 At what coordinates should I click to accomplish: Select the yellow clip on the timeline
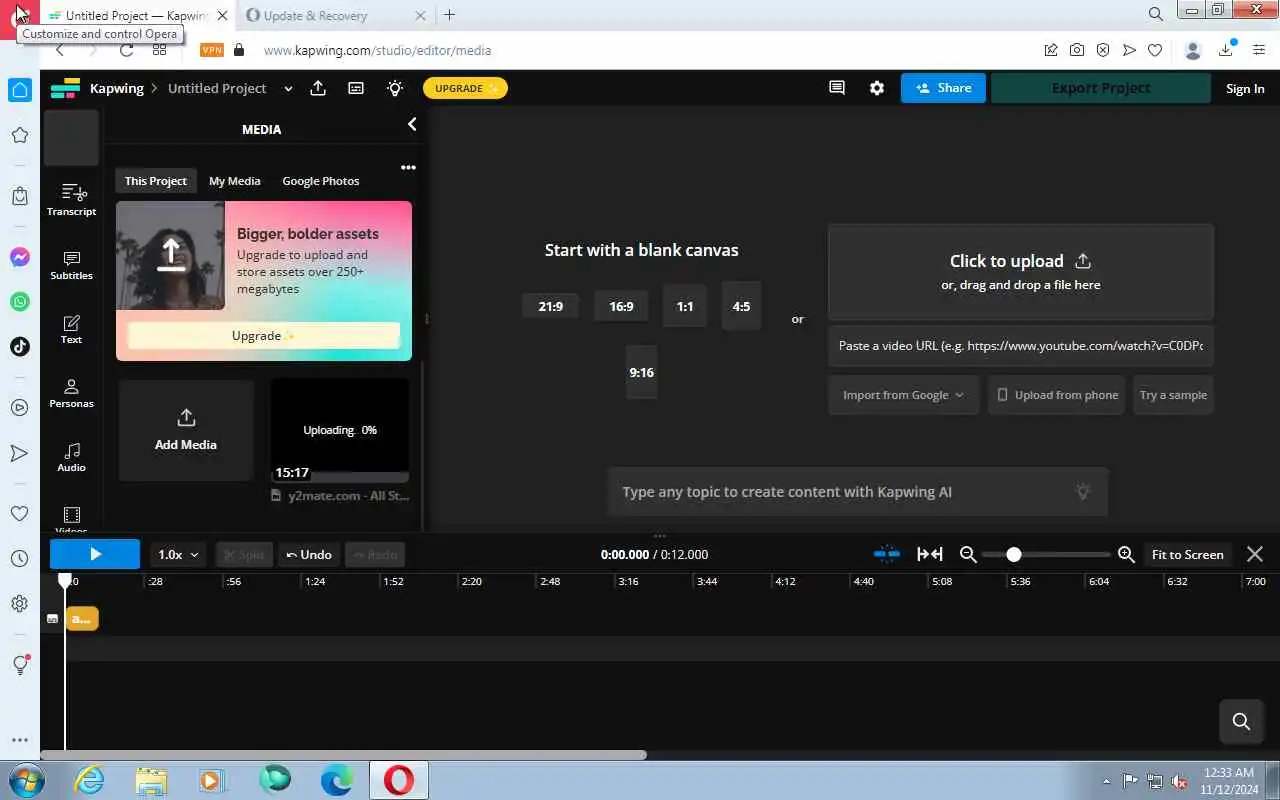(82, 619)
